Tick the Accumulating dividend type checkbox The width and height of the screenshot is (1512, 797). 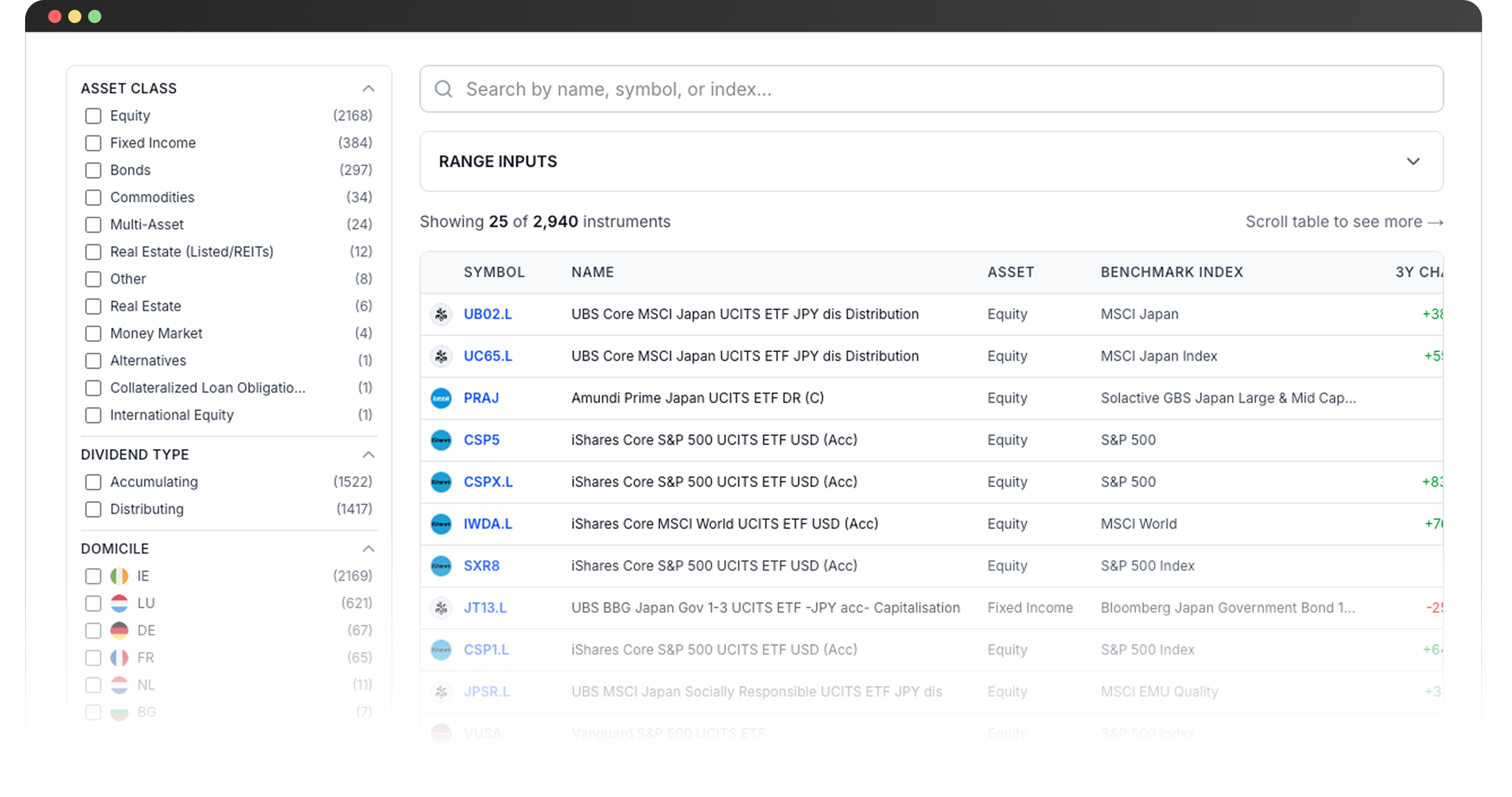[x=93, y=482]
